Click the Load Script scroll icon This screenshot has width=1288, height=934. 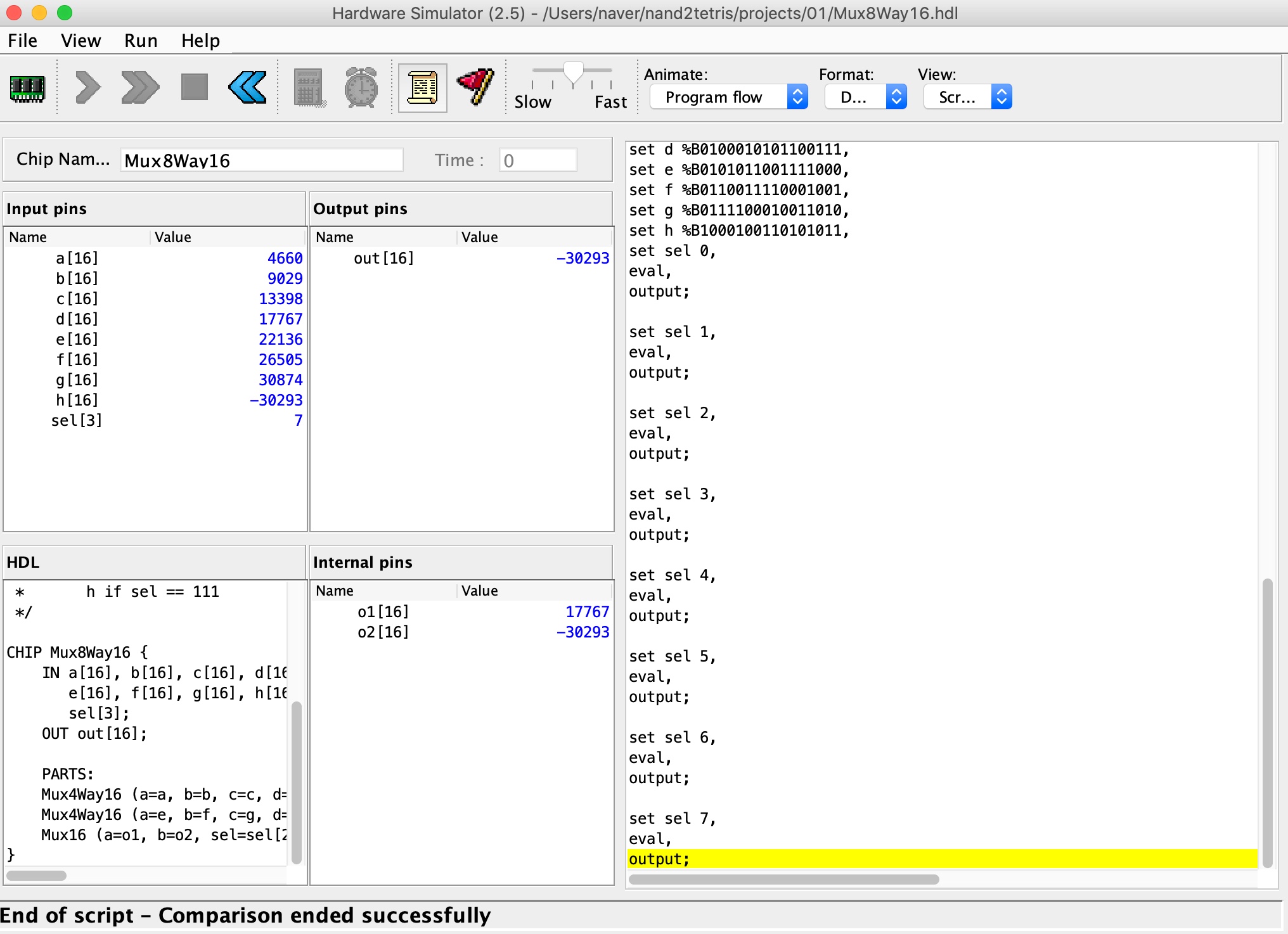tap(422, 87)
